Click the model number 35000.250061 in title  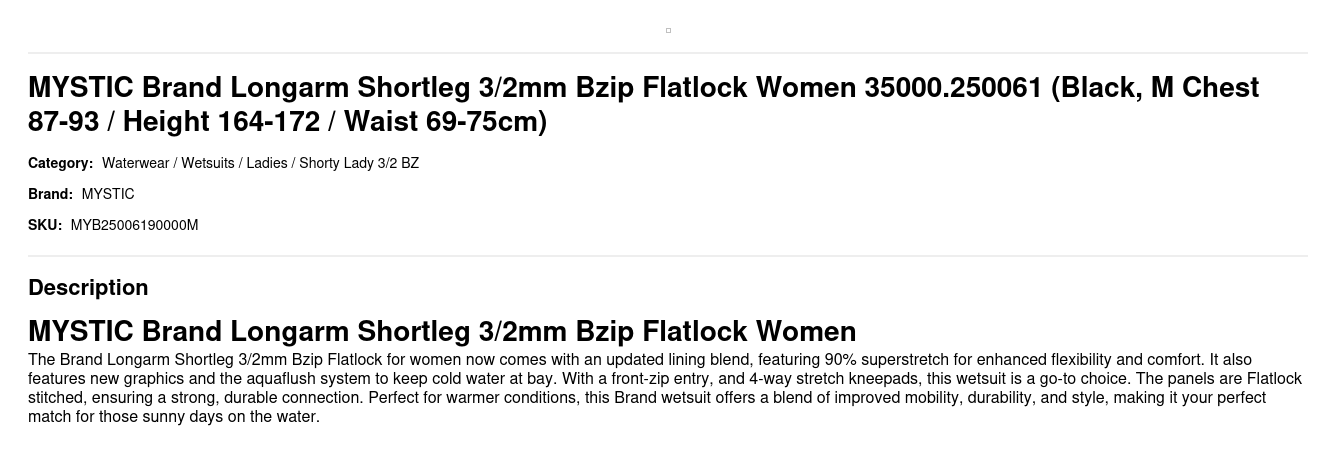[953, 88]
